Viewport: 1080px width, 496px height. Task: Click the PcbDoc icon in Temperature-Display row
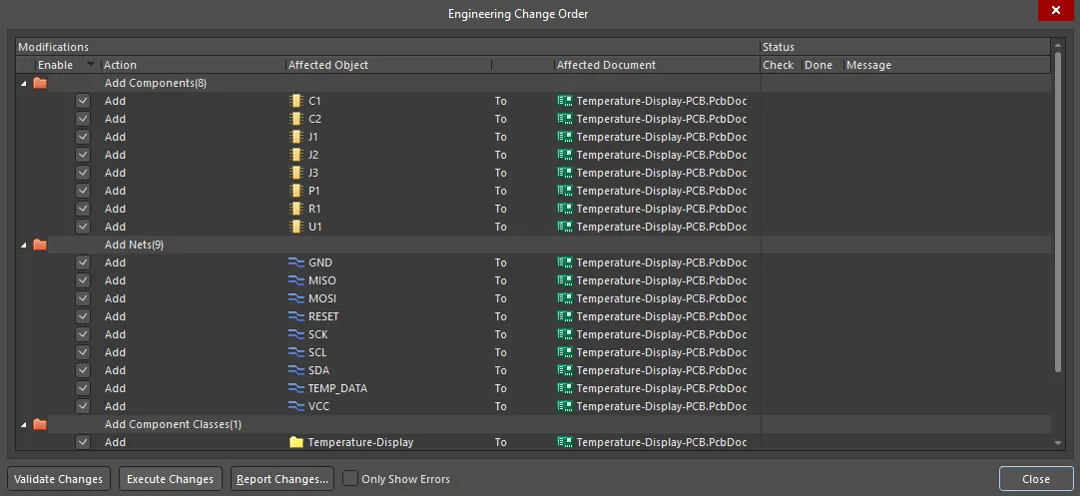pyautogui.click(x=565, y=442)
